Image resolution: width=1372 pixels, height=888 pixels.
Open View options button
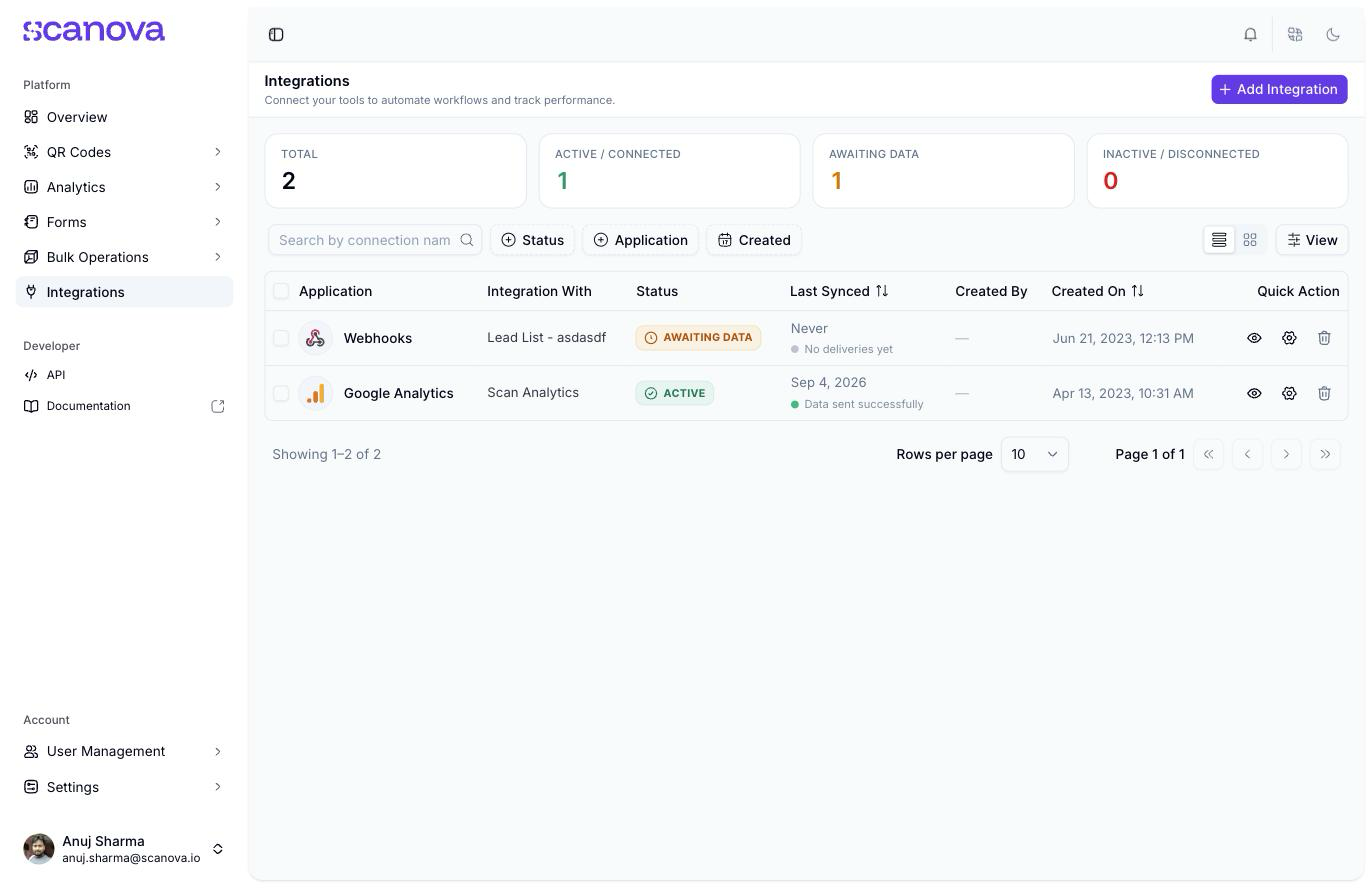pyautogui.click(x=1312, y=240)
